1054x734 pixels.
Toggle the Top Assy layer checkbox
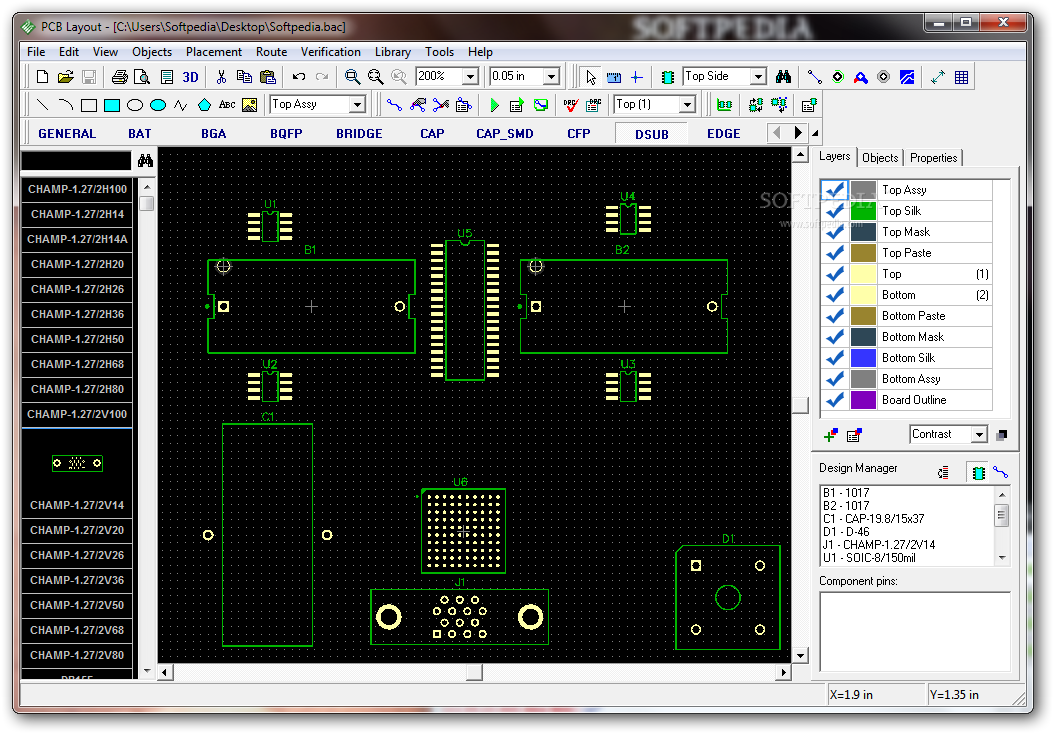click(x=835, y=190)
